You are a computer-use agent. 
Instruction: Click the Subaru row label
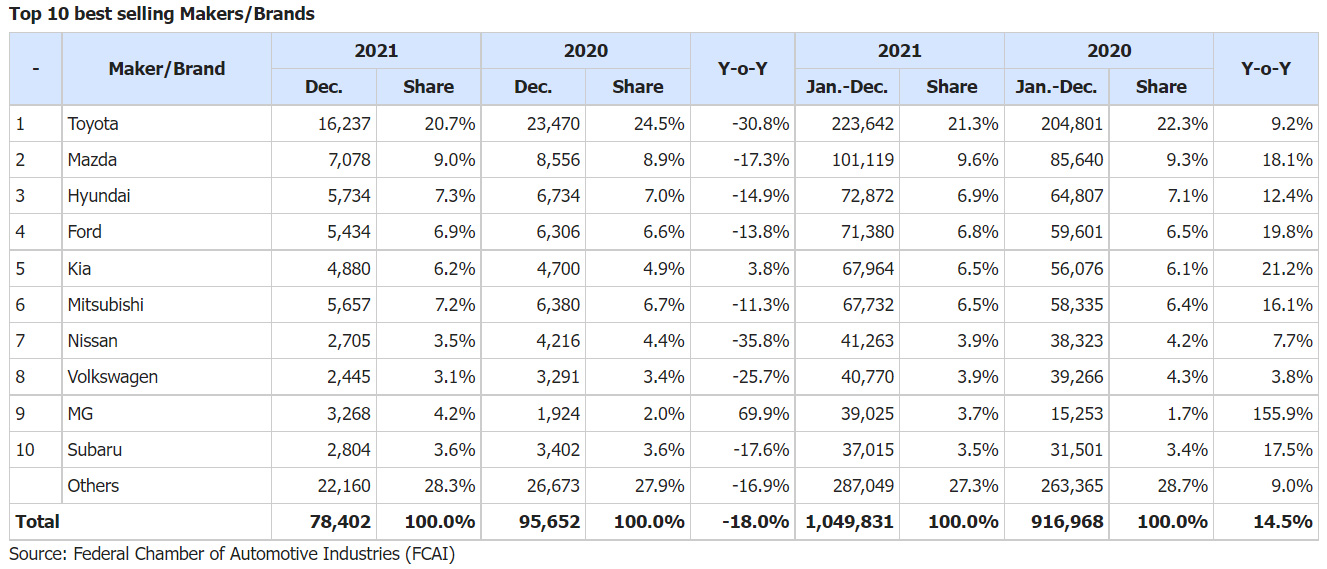pyautogui.click(x=95, y=450)
